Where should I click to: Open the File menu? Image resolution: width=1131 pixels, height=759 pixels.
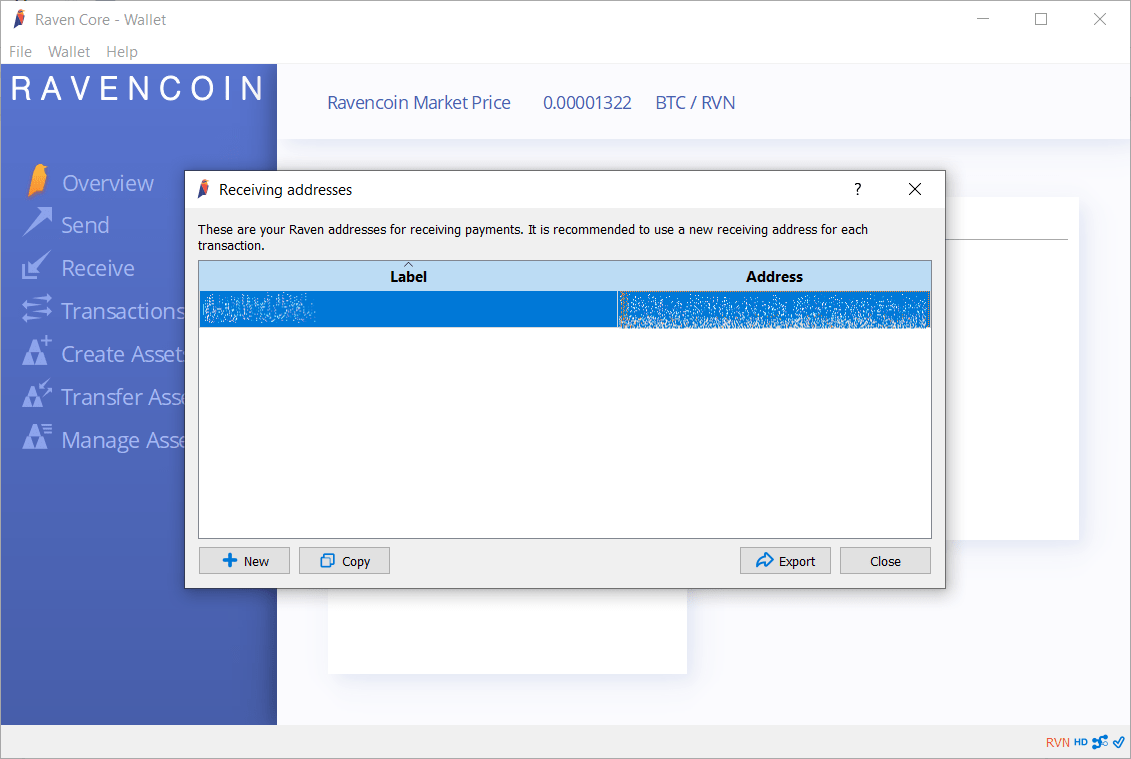click(20, 52)
